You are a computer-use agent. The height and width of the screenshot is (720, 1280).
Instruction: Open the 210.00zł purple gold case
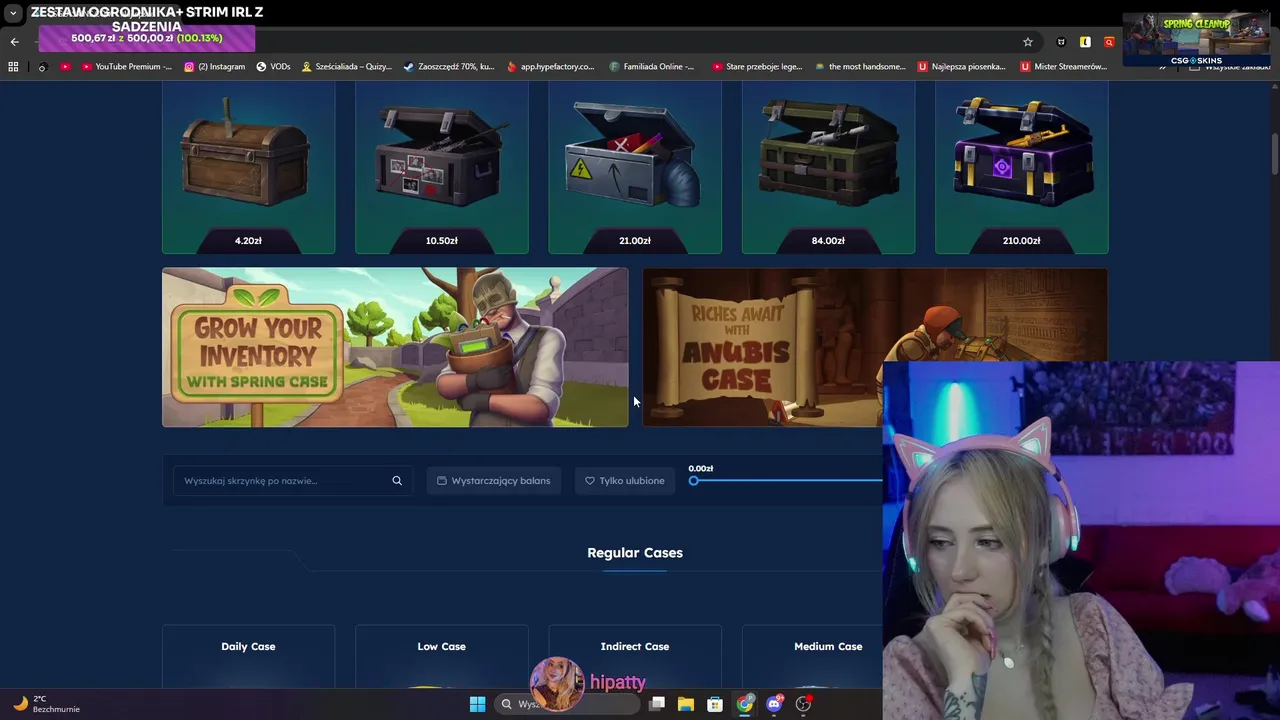click(x=1021, y=167)
